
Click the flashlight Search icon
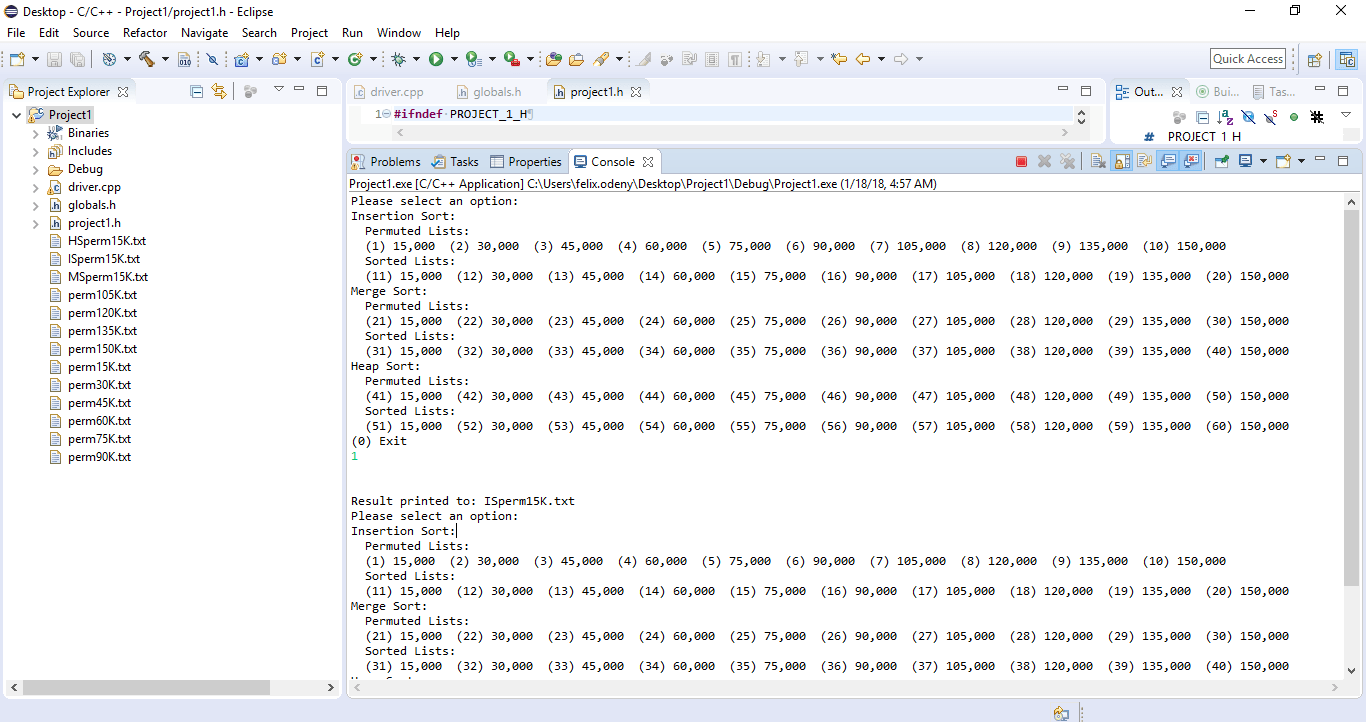click(x=601, y=59)
